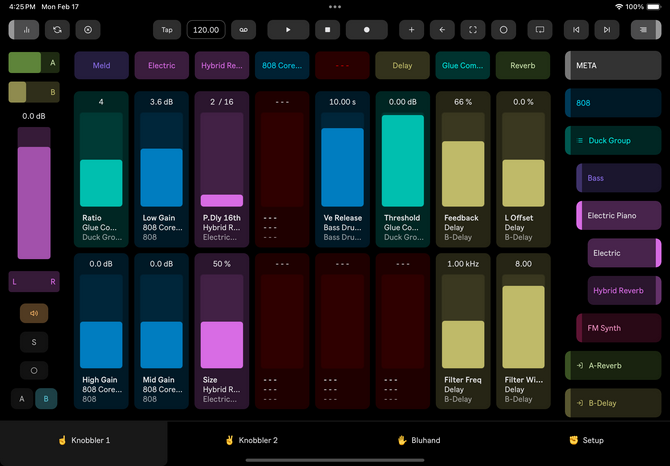Image resolution: width=670 pixels, height=466 pixels.
Task: Tap the metronome loop icon next to the tempo
Action: point(243,30)
